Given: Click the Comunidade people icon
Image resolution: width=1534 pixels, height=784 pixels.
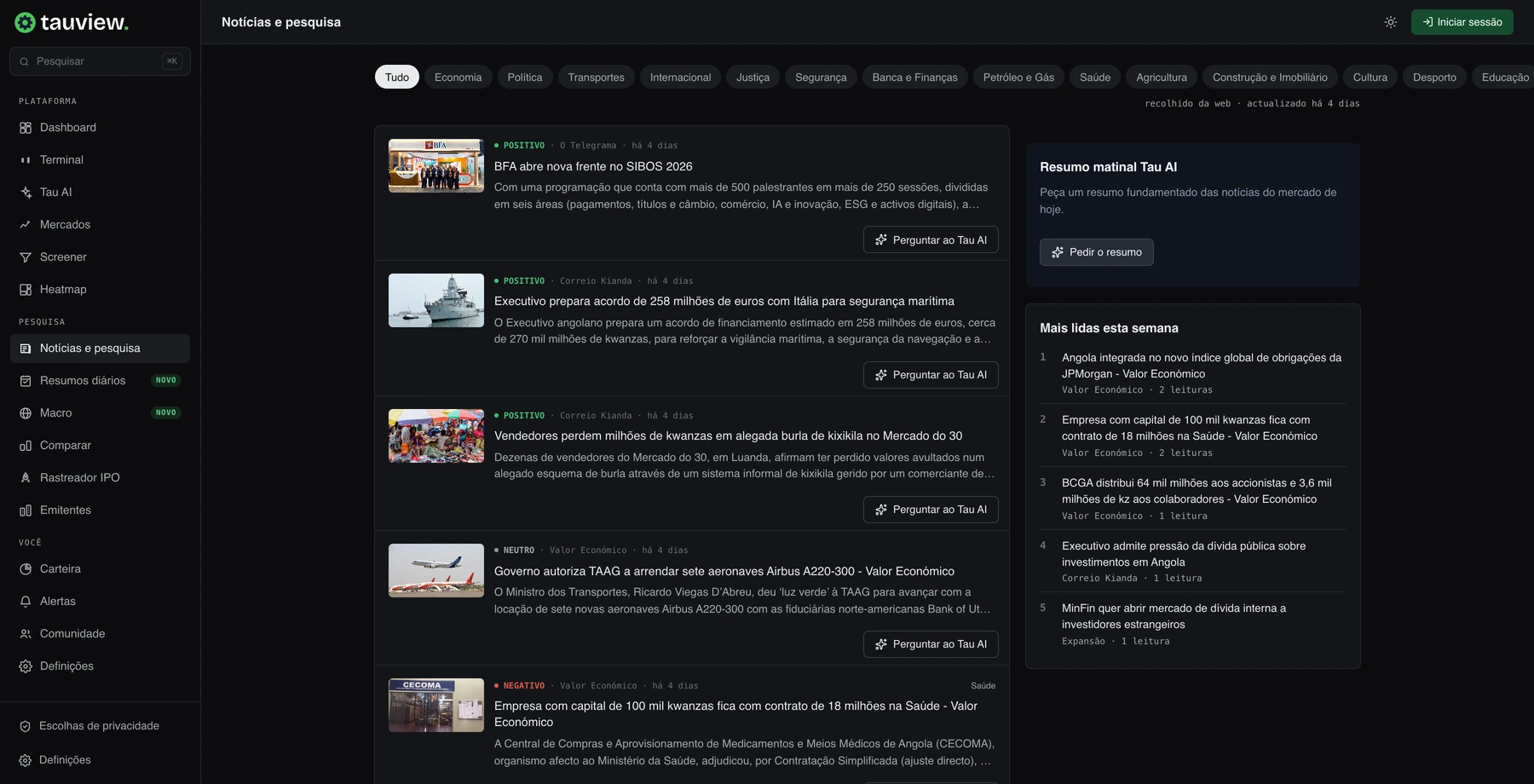Looking at the screenshot, I should (x=26, y=634).
